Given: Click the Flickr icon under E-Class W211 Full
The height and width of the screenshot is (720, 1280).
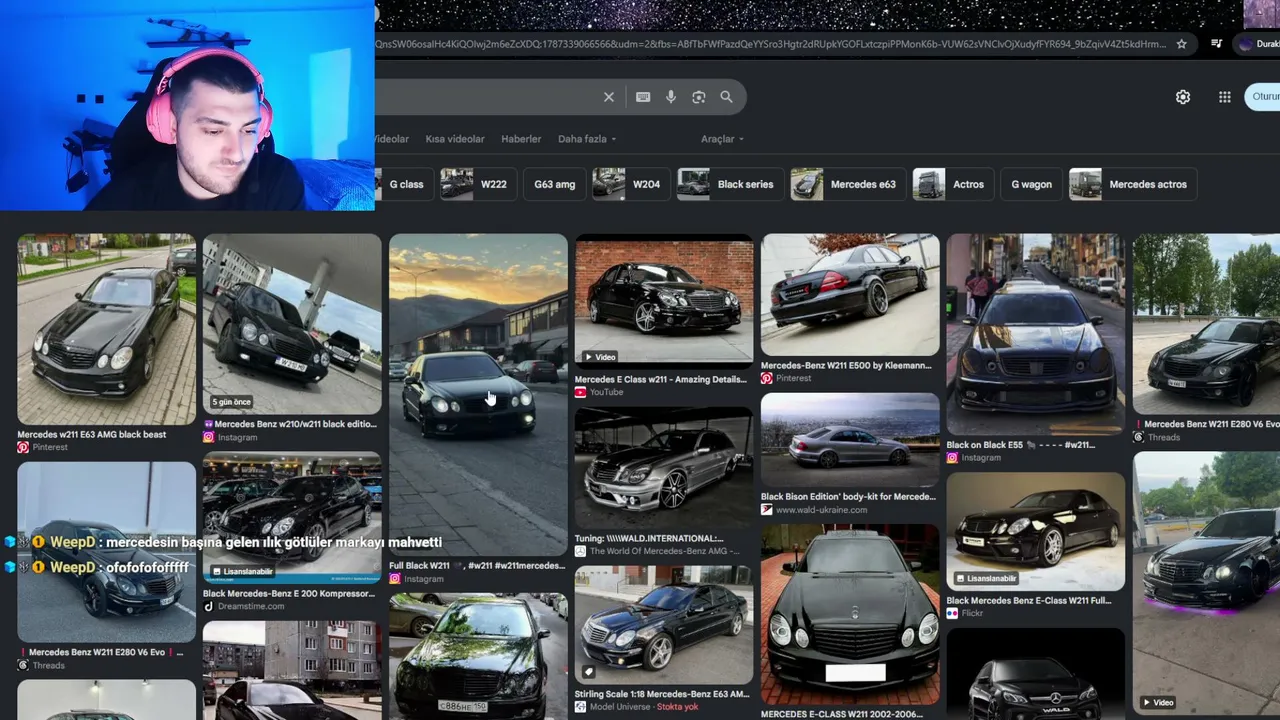Looking at the screenshot, I should pos(952,613).
